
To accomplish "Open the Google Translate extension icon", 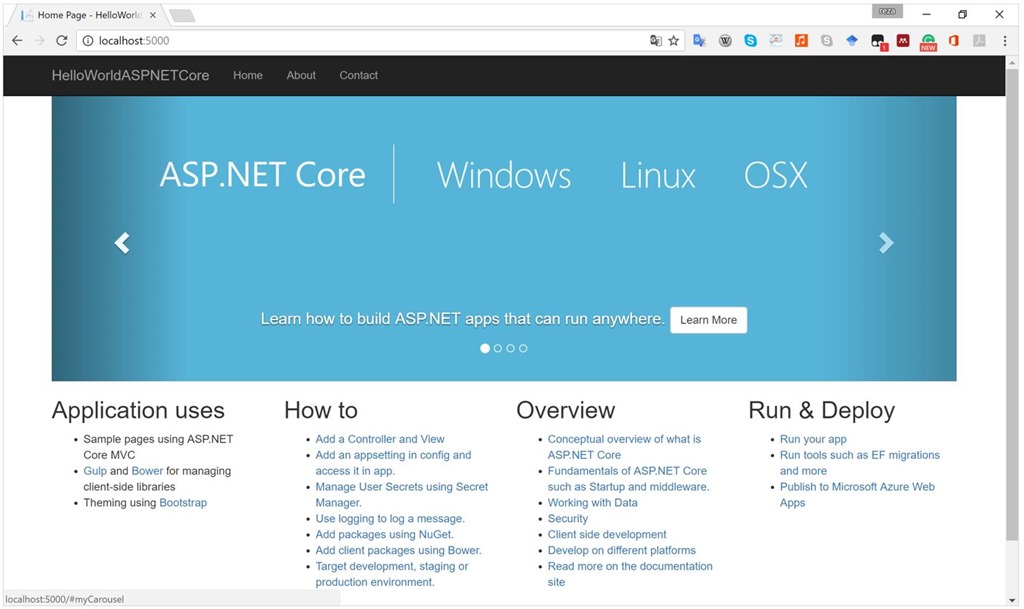I will click(x=699, y=40).
